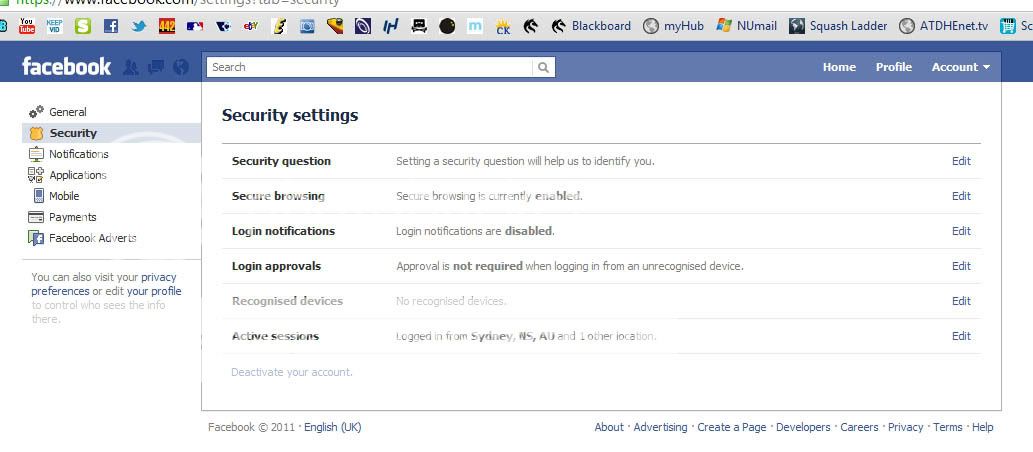Click the eBay bookmark icon

[251, 26]
